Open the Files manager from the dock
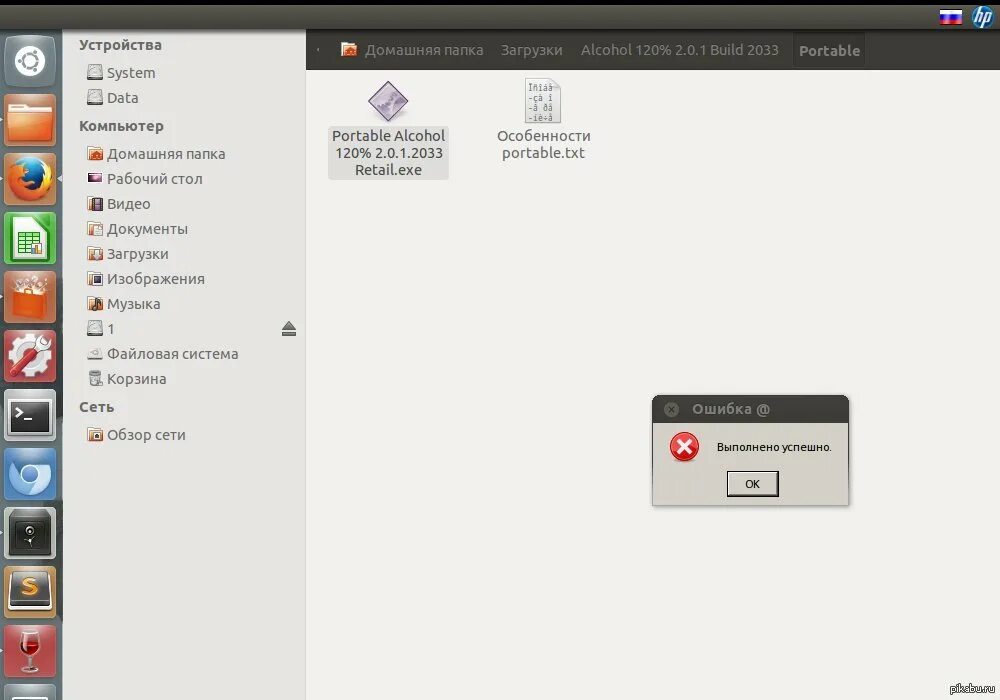Screen dimensions: 1000x700 coord(30,120)
